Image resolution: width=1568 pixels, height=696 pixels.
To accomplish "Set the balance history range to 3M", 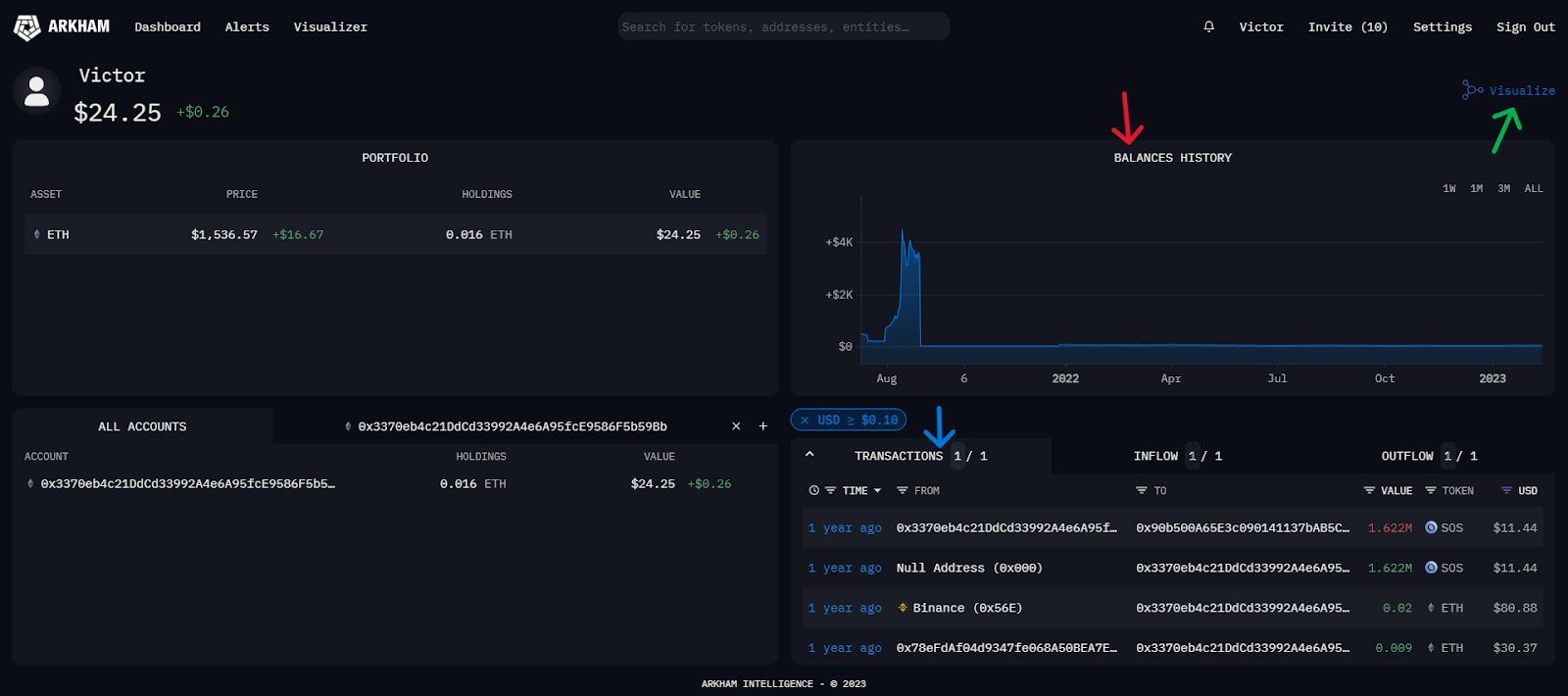I will 1504,188.
